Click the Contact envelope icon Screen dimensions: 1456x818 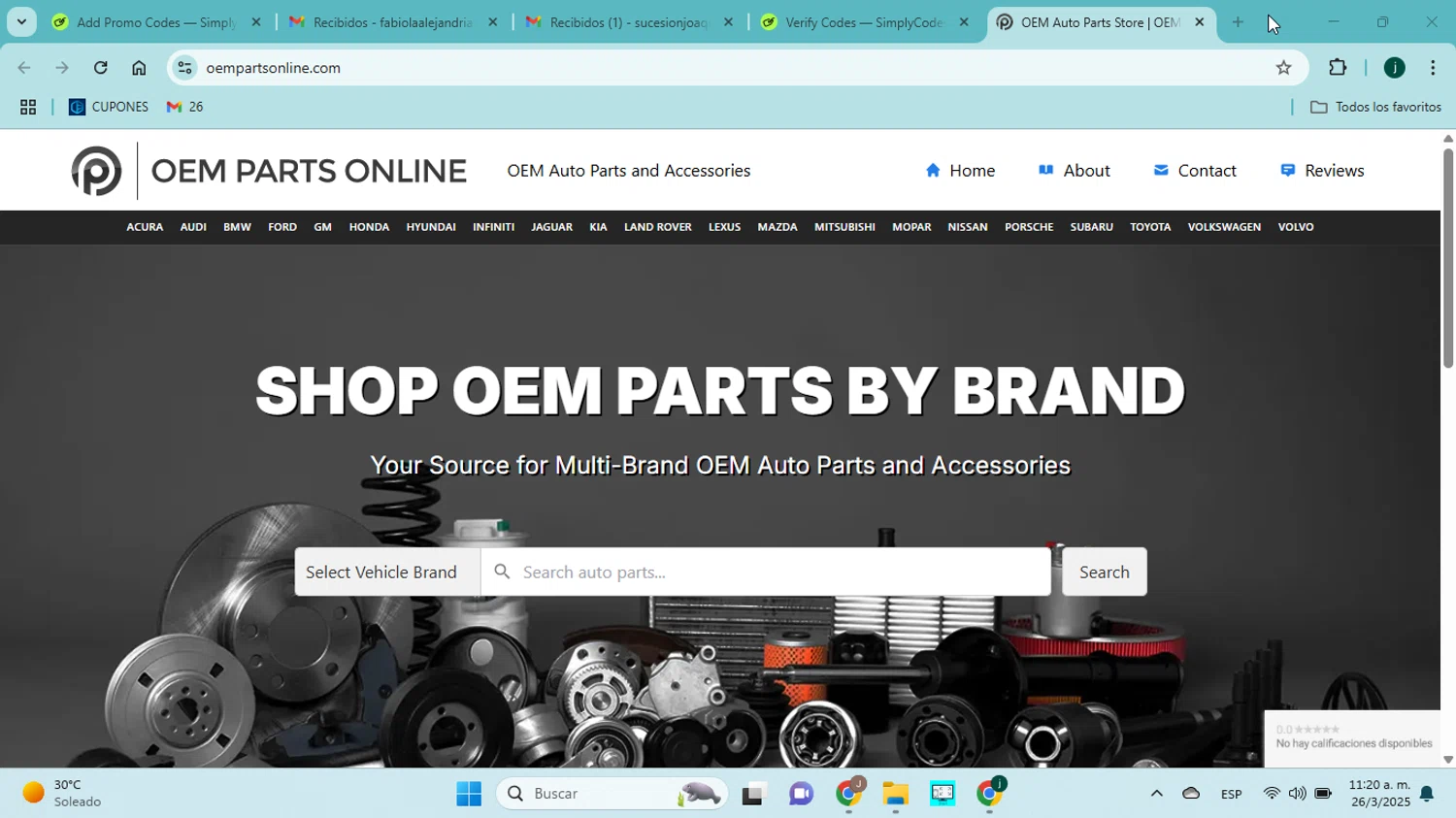coord(1161,170)
